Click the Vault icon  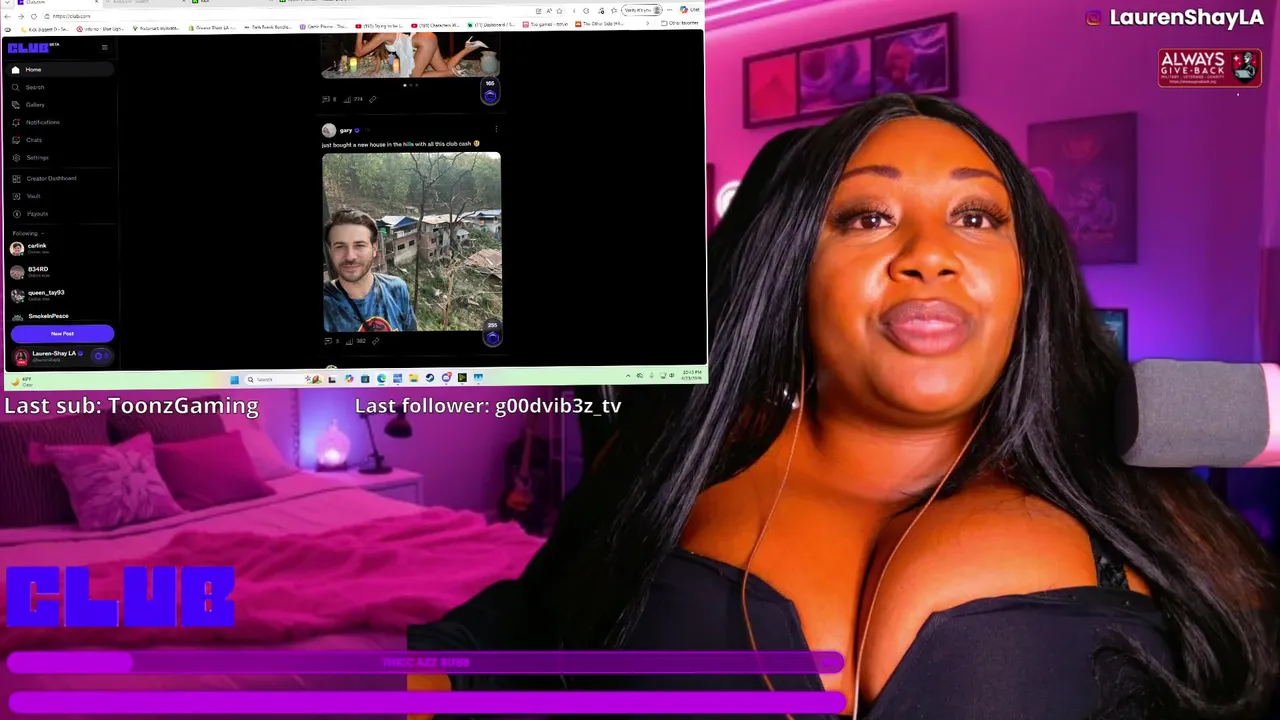pos(16,196)
